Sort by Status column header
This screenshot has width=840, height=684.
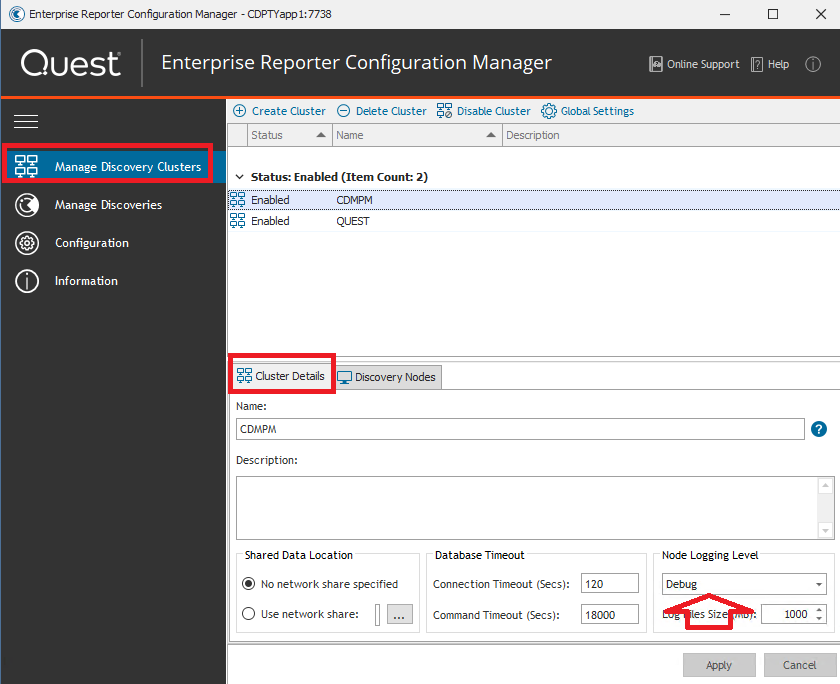(x=288, y=135)
